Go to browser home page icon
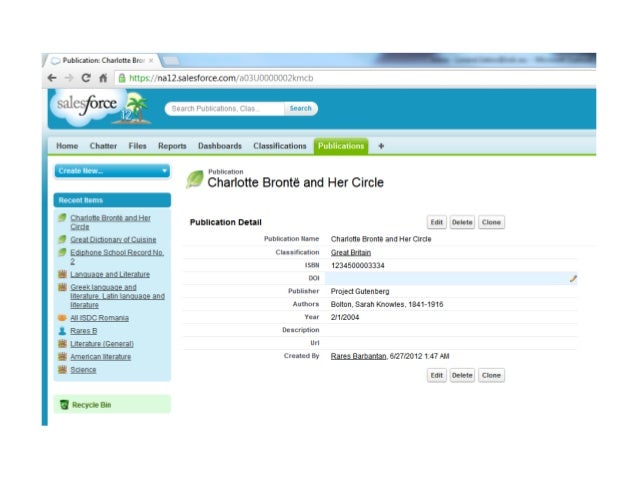Image resolution: width=638 pixels, height=479 pixels. [103, 78]
